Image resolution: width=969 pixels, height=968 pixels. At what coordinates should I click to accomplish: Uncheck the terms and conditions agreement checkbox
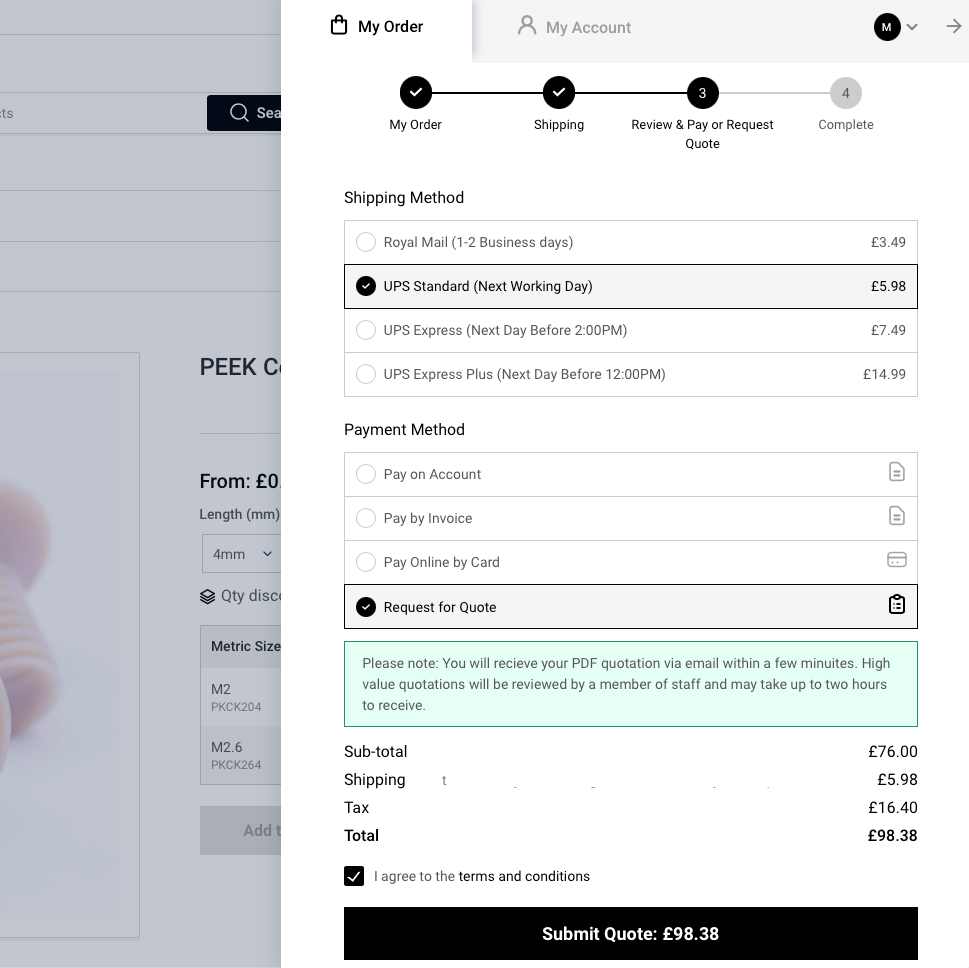point(354,876)
